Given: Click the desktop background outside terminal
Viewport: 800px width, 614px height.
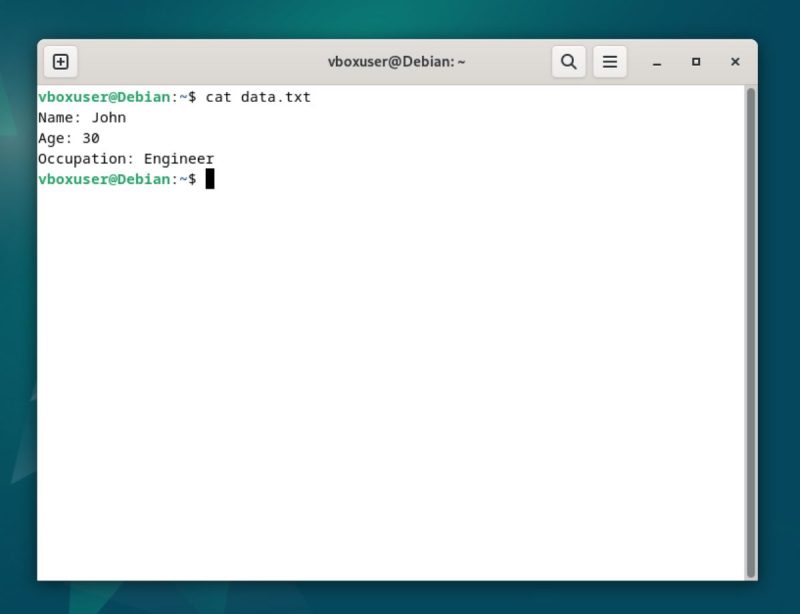Looking at the screenshot, I should pyautogui.click(x=780, y=300).
